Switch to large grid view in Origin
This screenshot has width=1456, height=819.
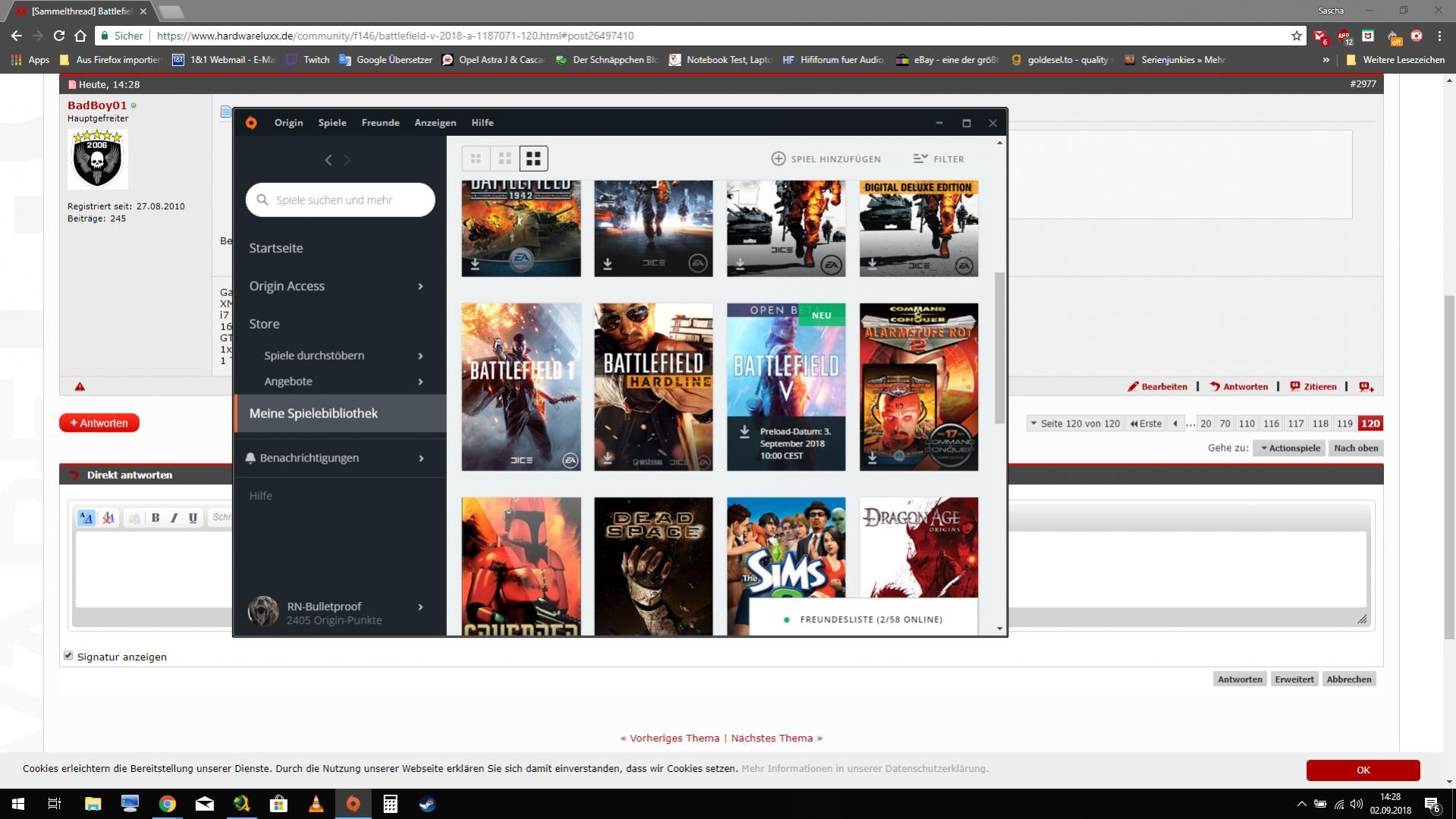point(533,159)
